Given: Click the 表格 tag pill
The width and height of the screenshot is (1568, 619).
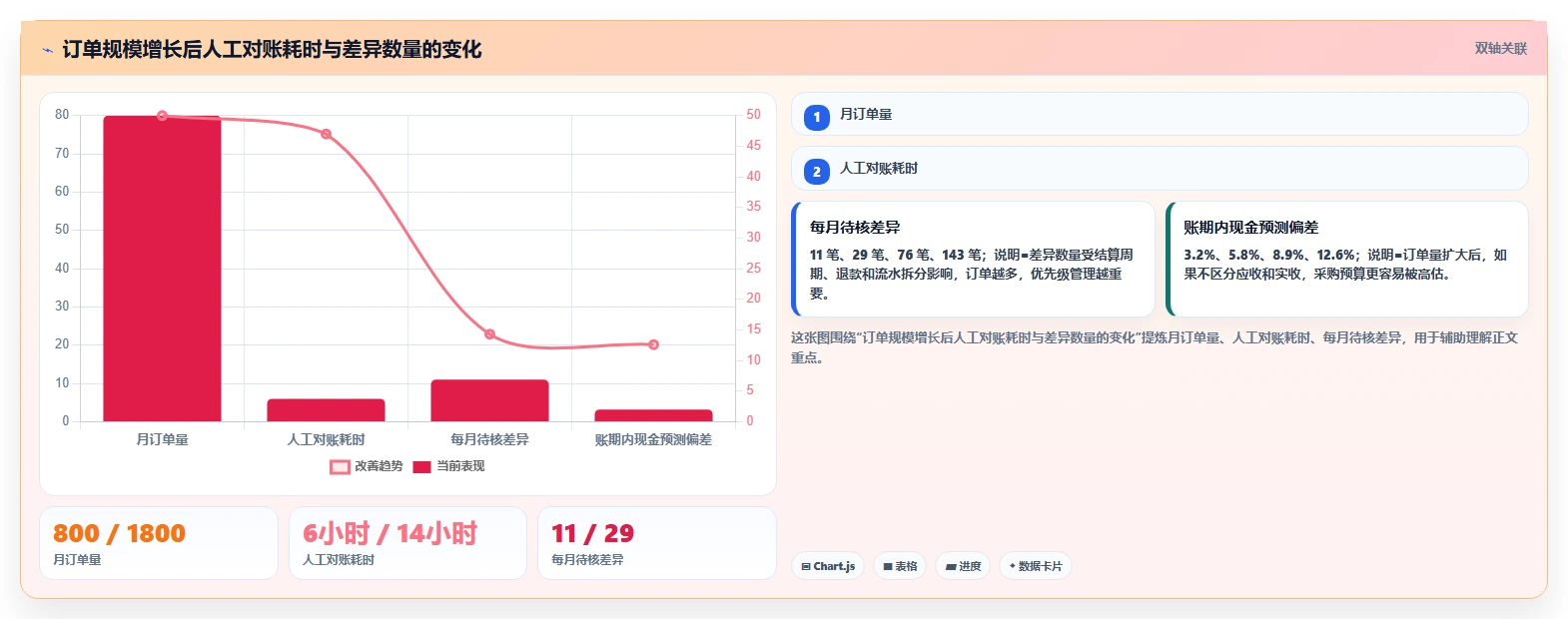Looking at the screenshot, I should tap(900, 566).
